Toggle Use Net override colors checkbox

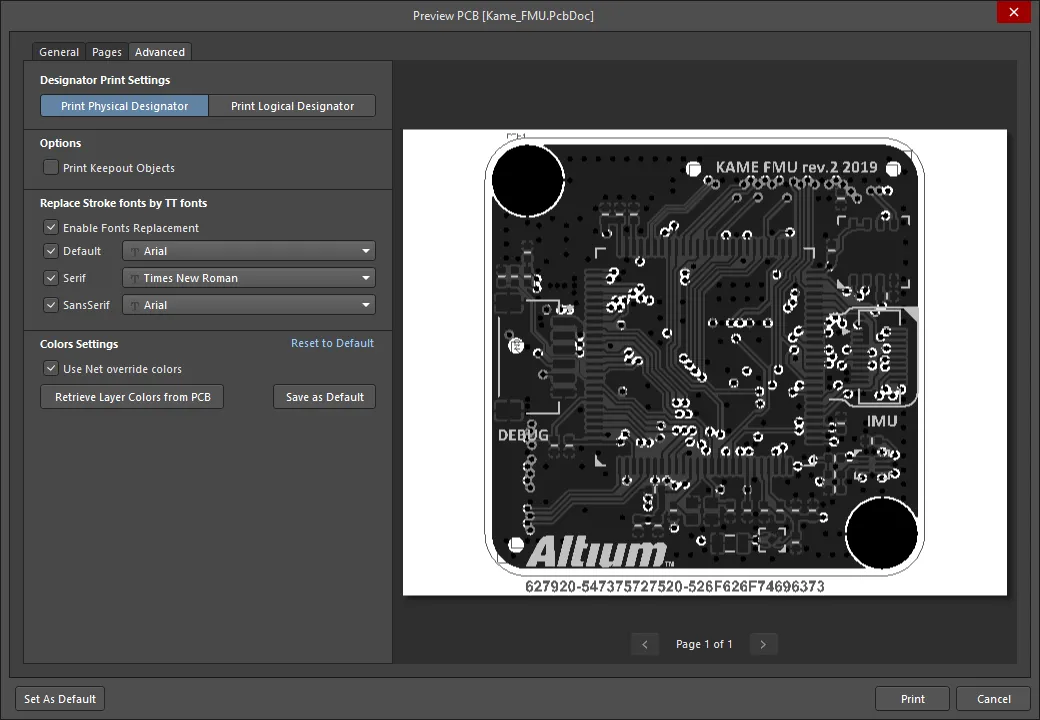click(50, 369)
